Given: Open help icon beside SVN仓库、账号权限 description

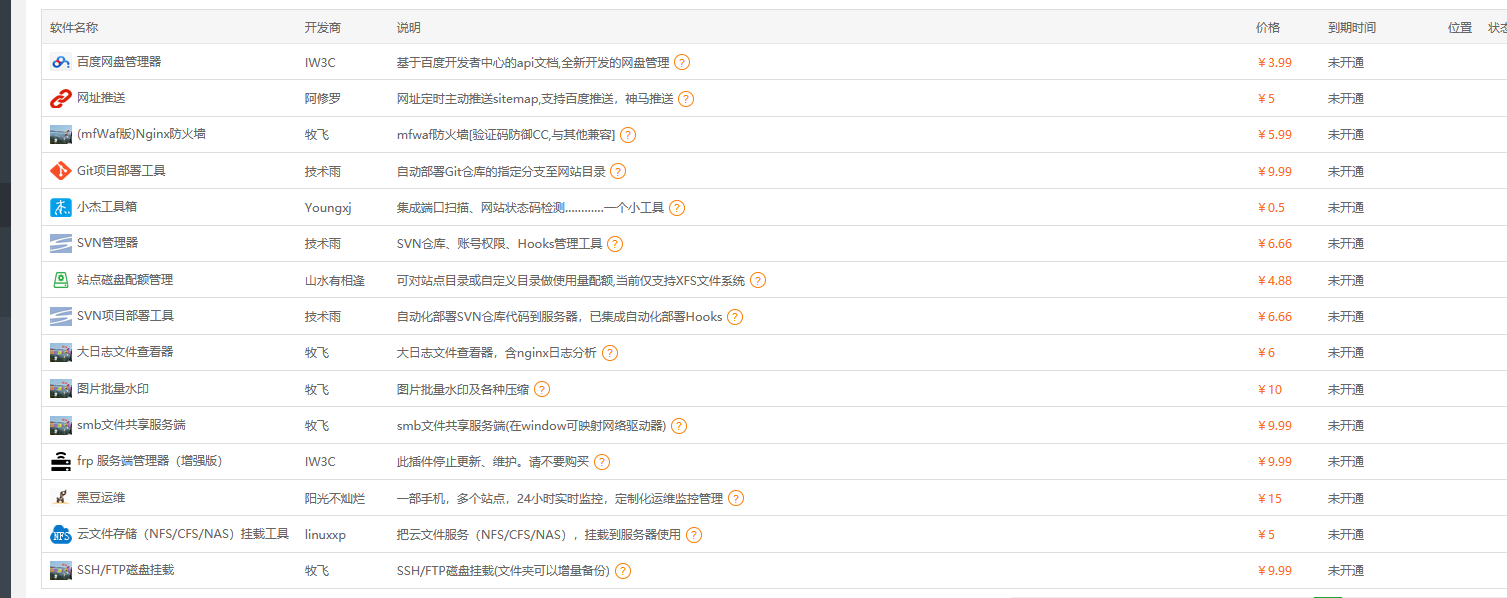Looking at the screenshot, I should click(x=615, y=243).
